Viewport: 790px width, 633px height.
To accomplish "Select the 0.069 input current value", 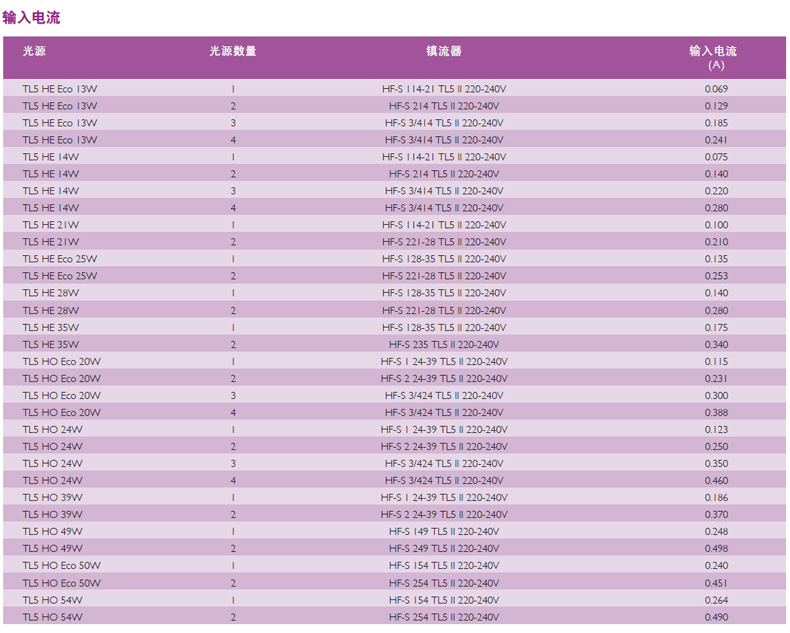I will pyautogui.click(x=715, y=89).
